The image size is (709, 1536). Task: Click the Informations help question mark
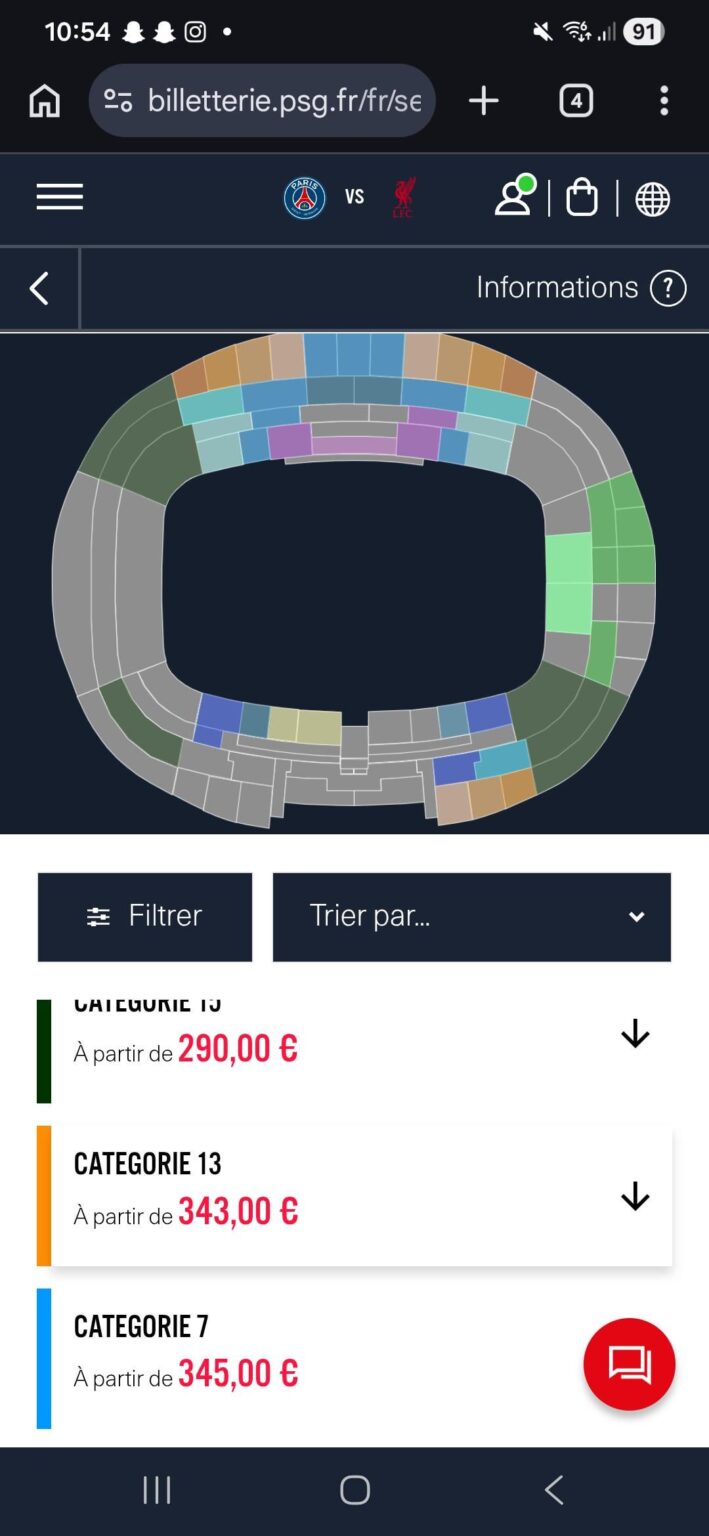pos(666,287)
